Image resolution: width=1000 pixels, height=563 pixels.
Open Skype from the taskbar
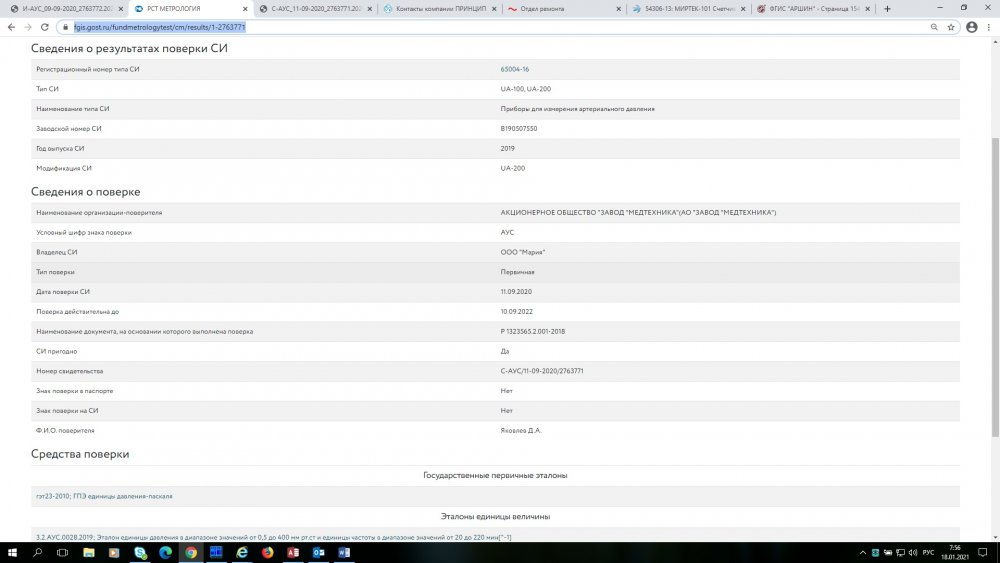[x=140, y=552]
